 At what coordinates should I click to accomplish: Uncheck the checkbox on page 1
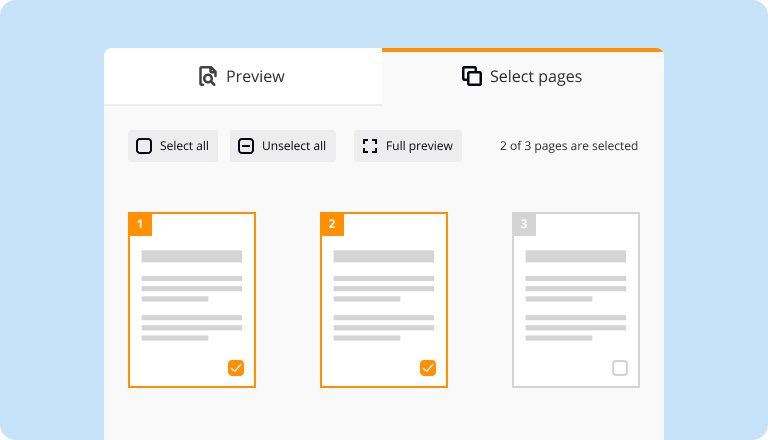tap(236, 368)
